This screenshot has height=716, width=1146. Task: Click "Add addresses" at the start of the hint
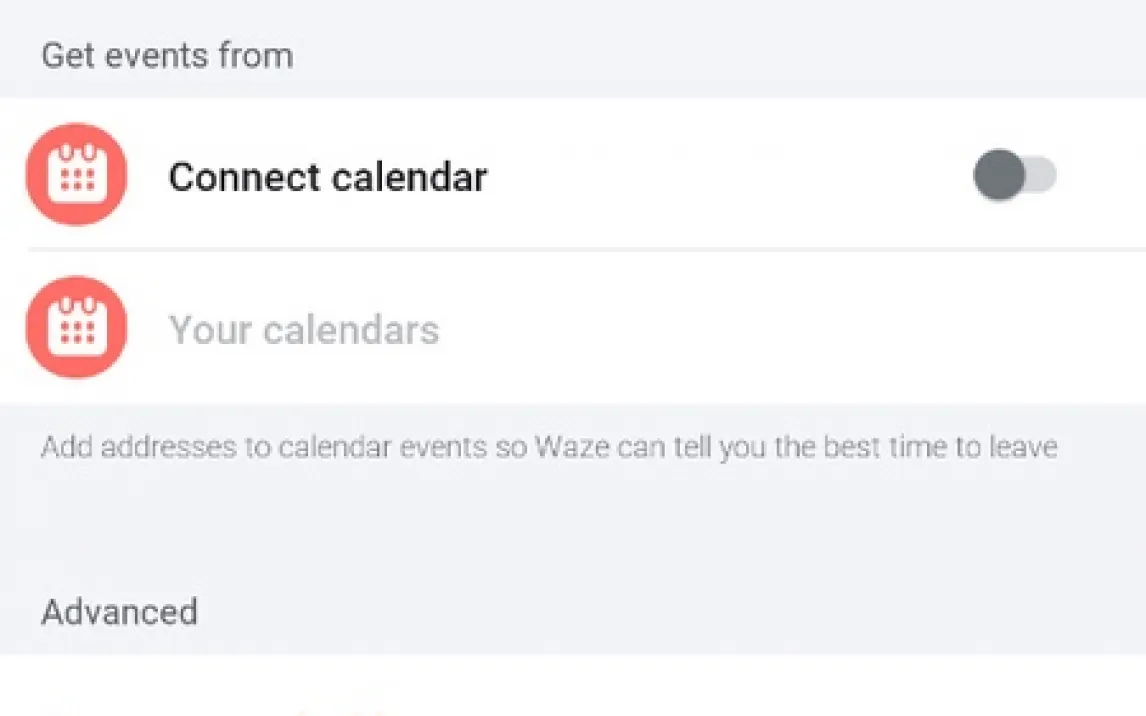[106, 446]
